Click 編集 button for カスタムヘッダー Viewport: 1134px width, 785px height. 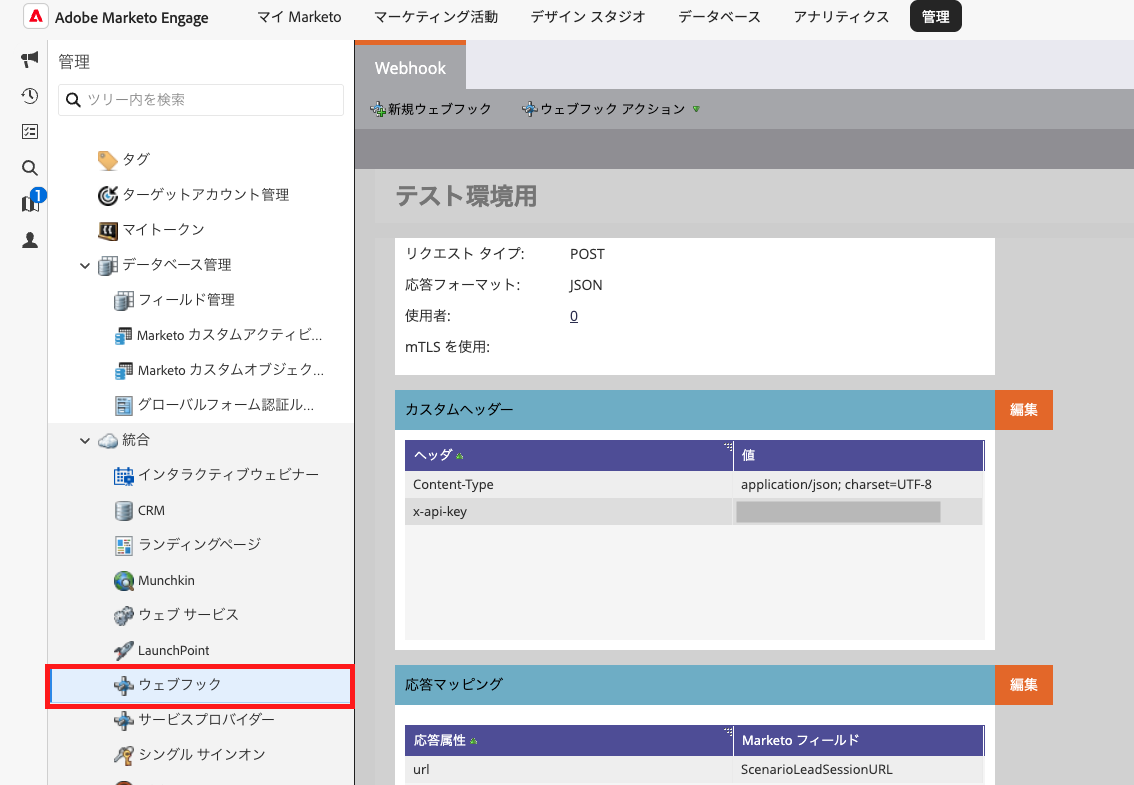click(1023, 410)
